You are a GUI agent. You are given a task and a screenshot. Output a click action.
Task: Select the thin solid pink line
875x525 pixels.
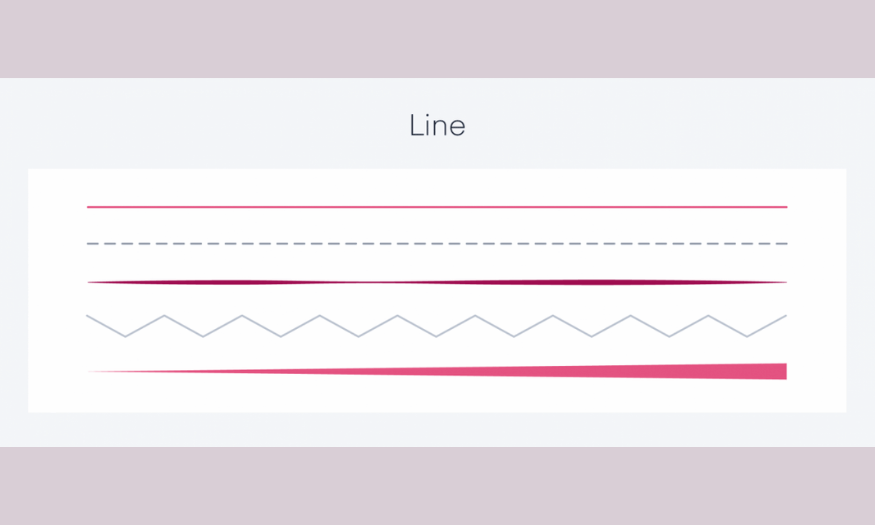[437, 207]
